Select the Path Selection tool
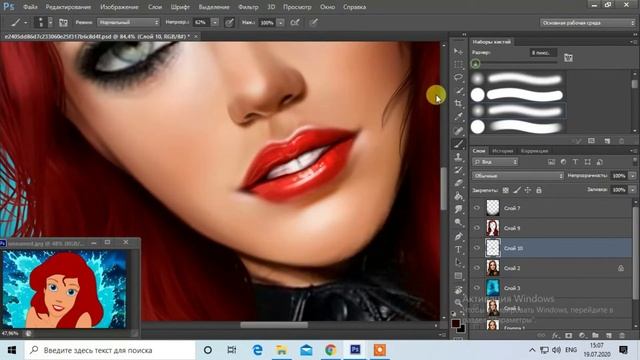This screenshot has width=640, height=360. [x=458, y=262]
